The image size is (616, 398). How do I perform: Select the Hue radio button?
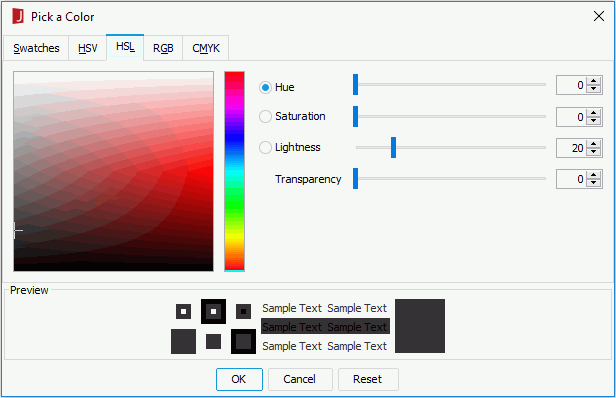(x=266, y=87)
